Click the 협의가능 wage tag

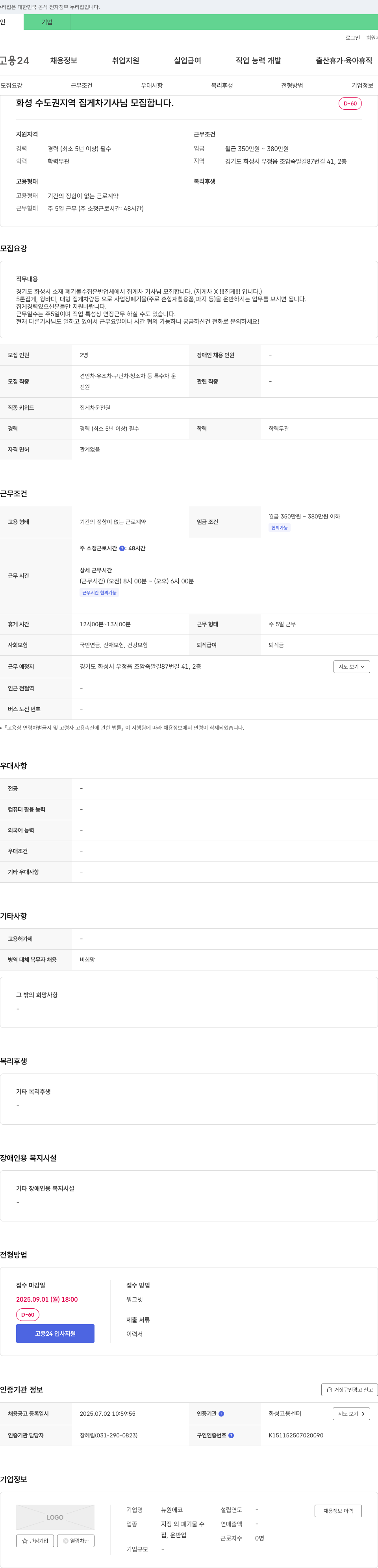(x=279, y=528)
